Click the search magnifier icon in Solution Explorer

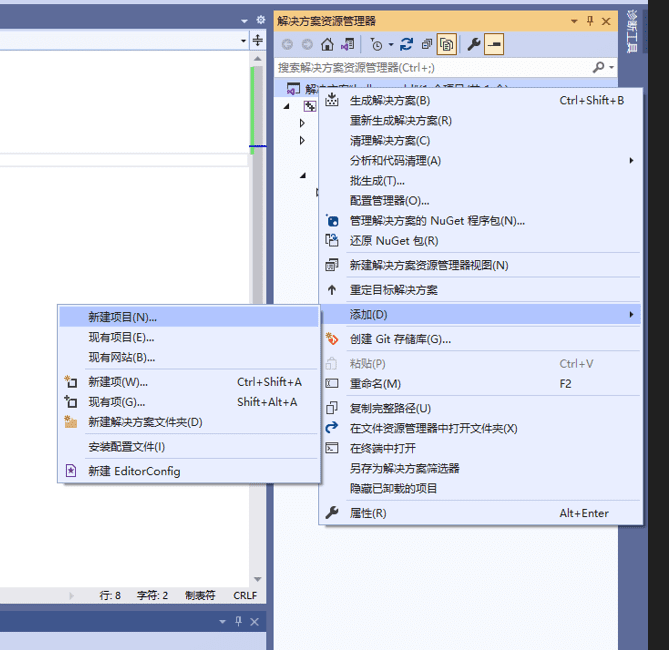tap(599, 67)
